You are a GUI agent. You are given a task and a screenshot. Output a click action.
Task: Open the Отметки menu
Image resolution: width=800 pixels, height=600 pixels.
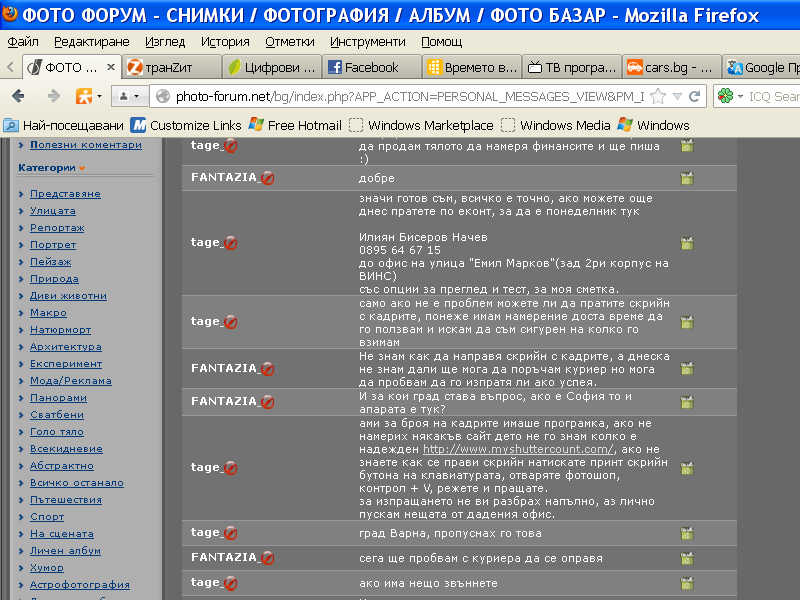[289, 42]
